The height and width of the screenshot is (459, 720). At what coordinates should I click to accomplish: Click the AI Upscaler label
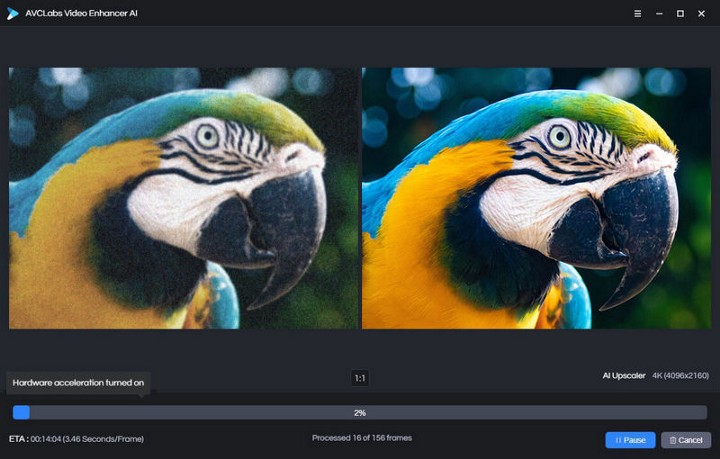point(624,376)
